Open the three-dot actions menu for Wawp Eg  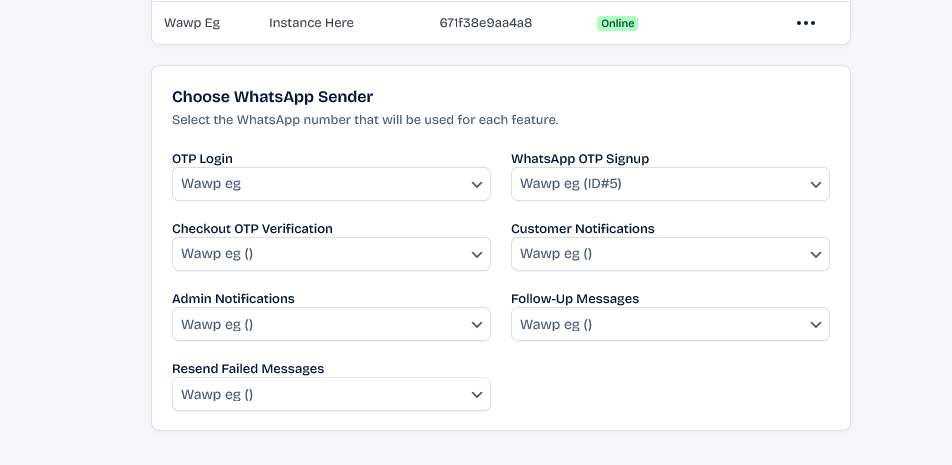pyautogui.click(x=806, y=23)
